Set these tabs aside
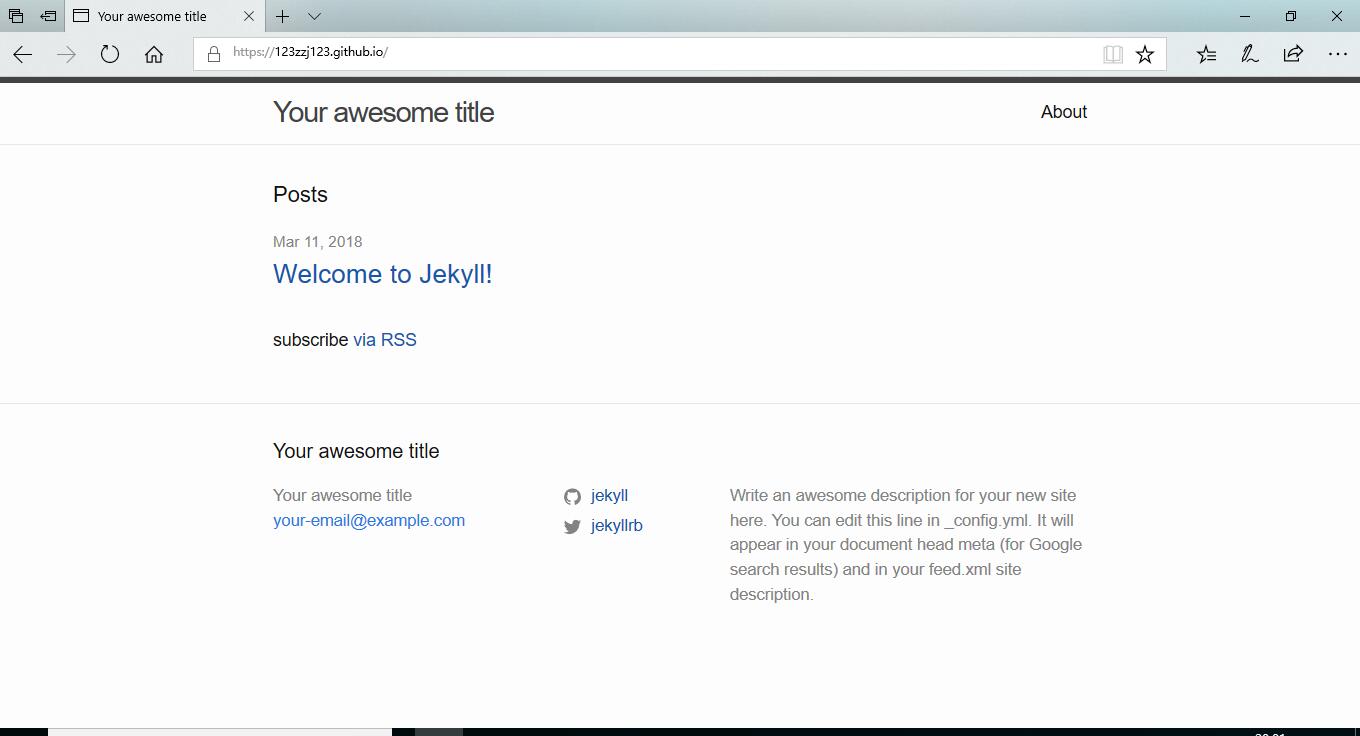This screenshot has width=1360, height=736. (48, 16)
